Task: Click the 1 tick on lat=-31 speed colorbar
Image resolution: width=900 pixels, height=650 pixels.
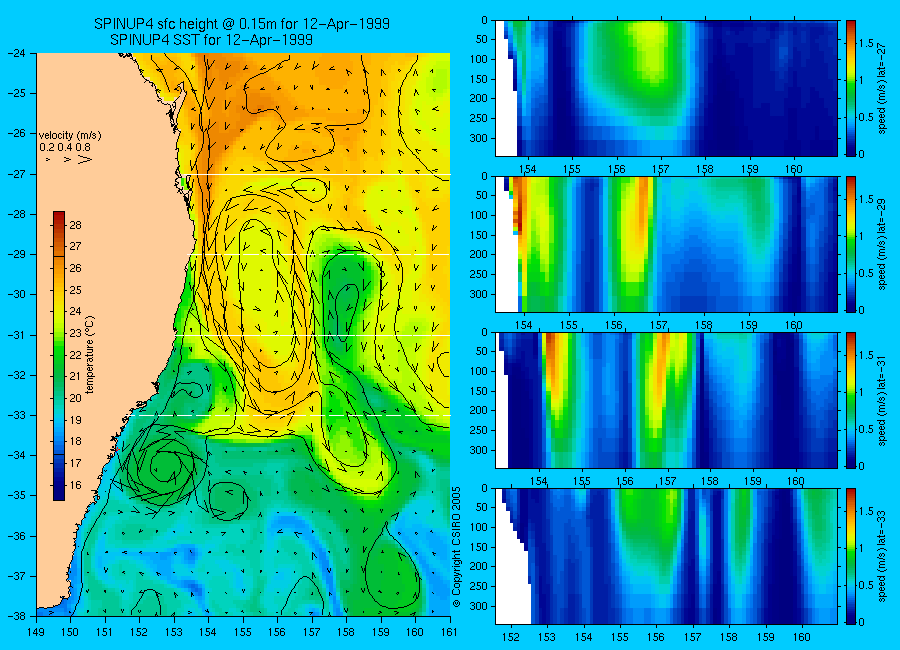Action: point(862,392)
